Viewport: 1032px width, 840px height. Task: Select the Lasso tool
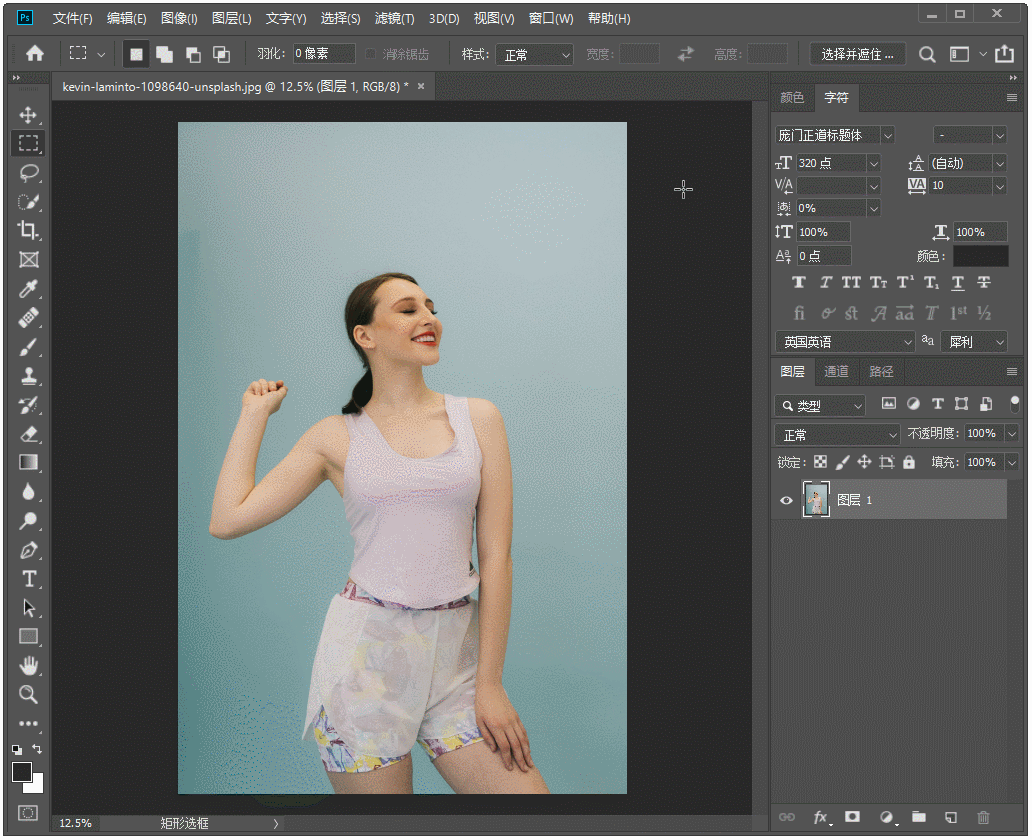tap(28, 173)
